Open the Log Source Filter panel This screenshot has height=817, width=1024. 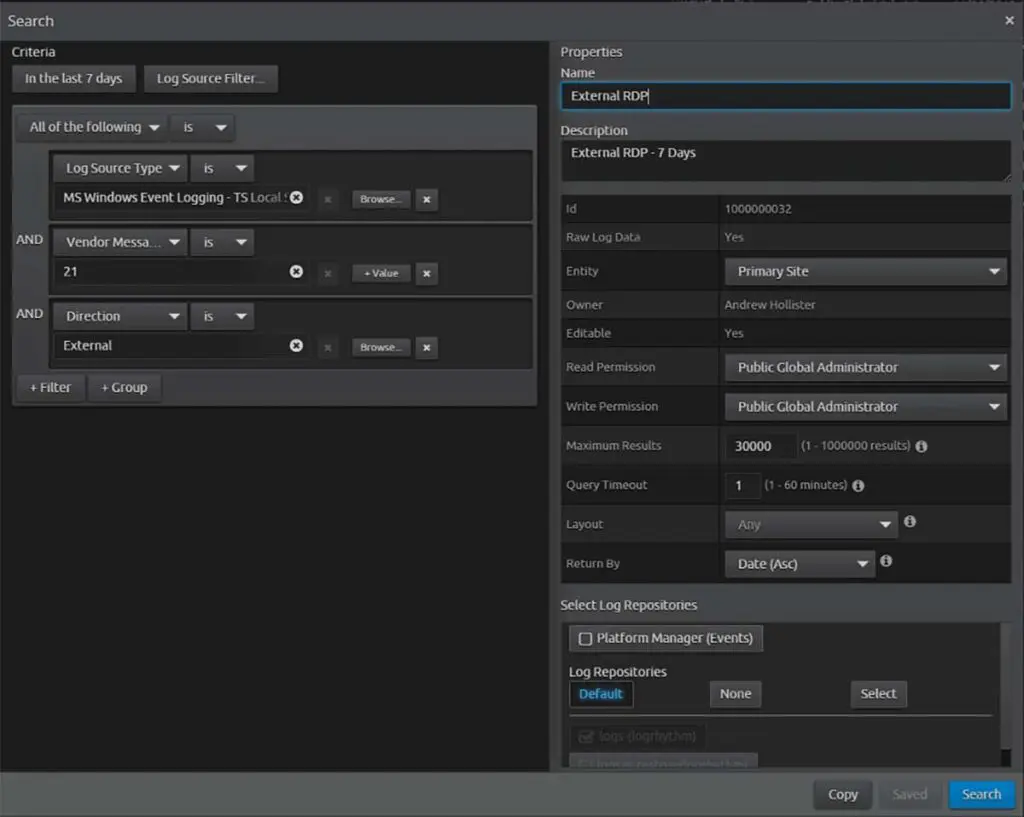[x=210, y=78]
